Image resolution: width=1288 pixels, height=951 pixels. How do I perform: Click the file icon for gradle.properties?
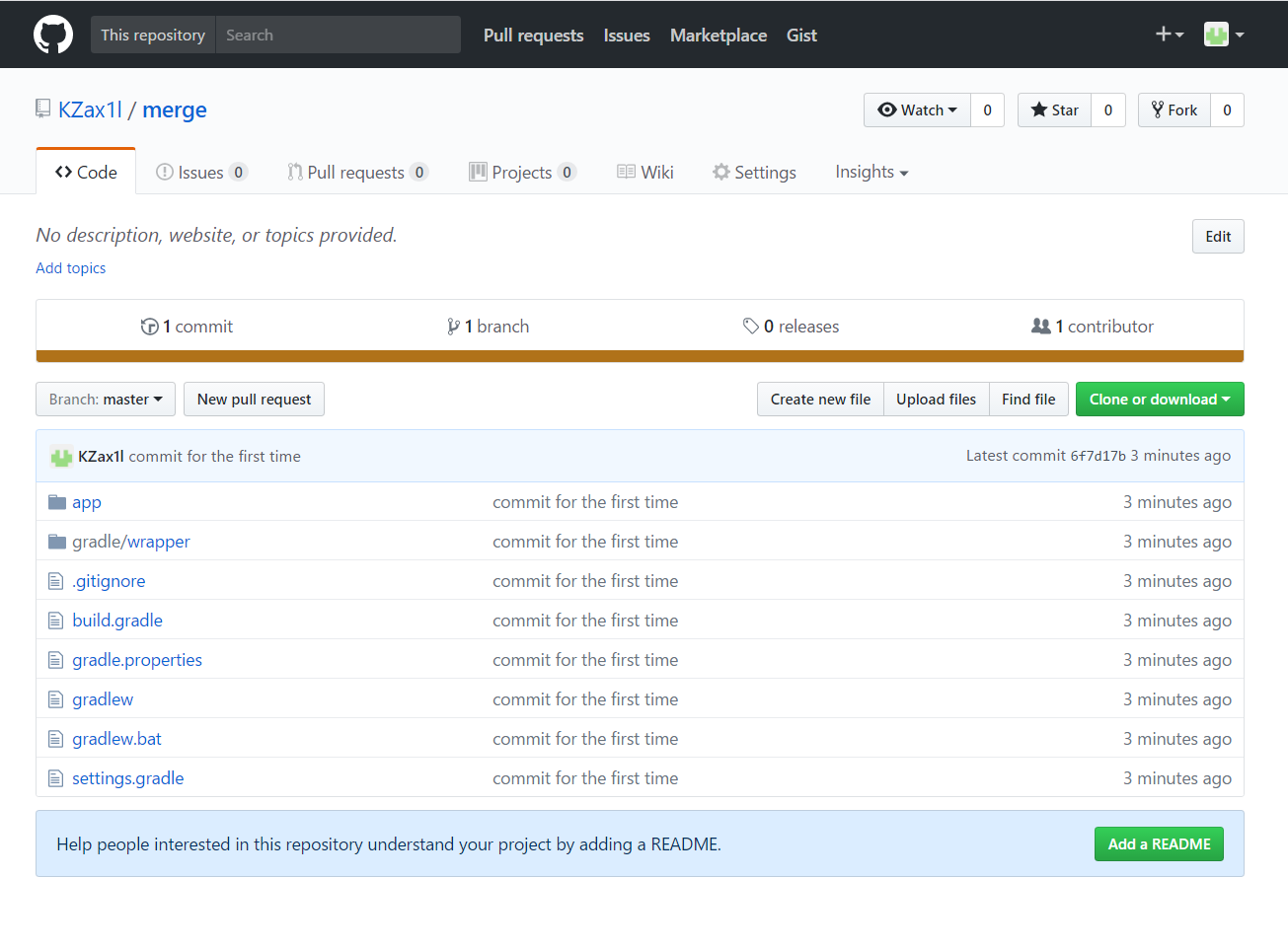click(56, 660)
